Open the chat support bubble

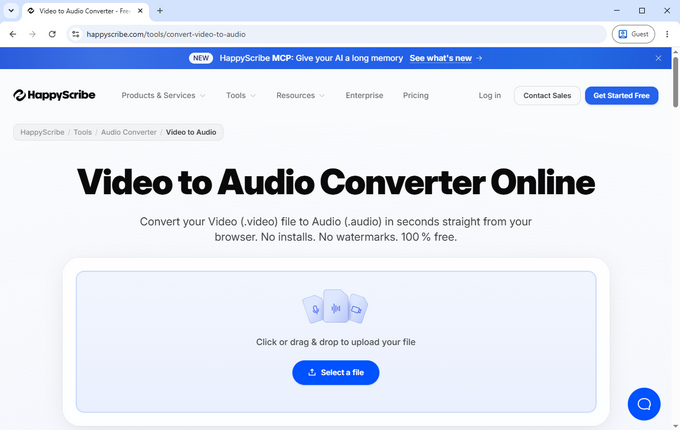[x=644, y=404]
